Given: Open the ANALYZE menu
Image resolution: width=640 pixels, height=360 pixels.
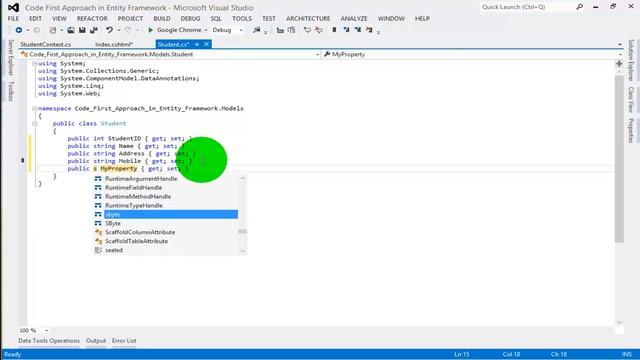Looking at the screenshot, I should click(x=354, y=19).
